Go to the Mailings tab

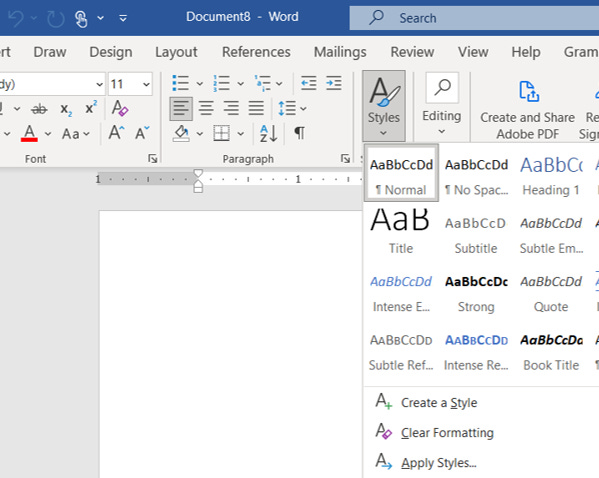(x=340, y=52)
